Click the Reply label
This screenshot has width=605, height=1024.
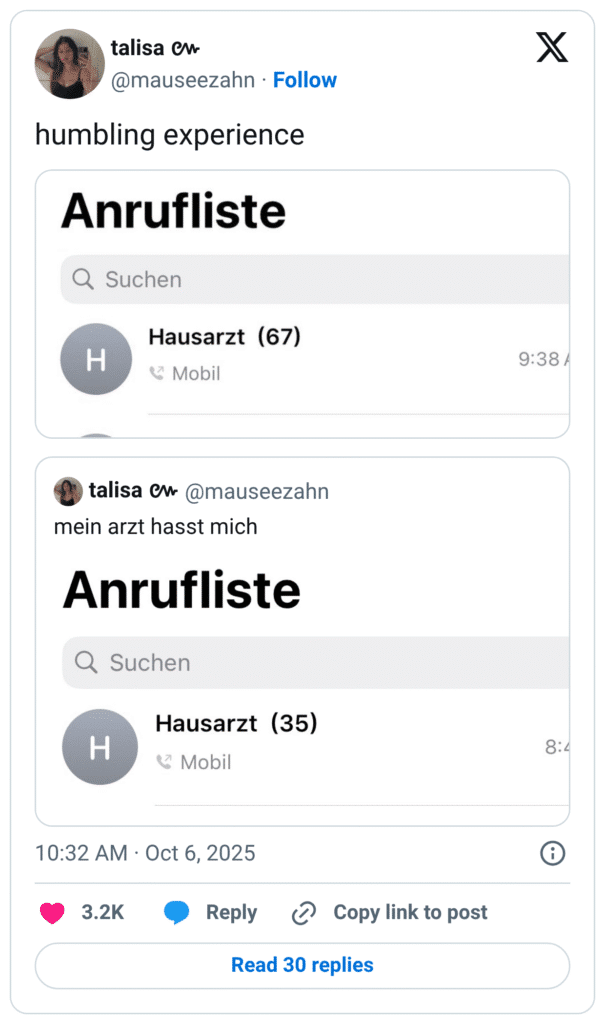coord(231,912)
